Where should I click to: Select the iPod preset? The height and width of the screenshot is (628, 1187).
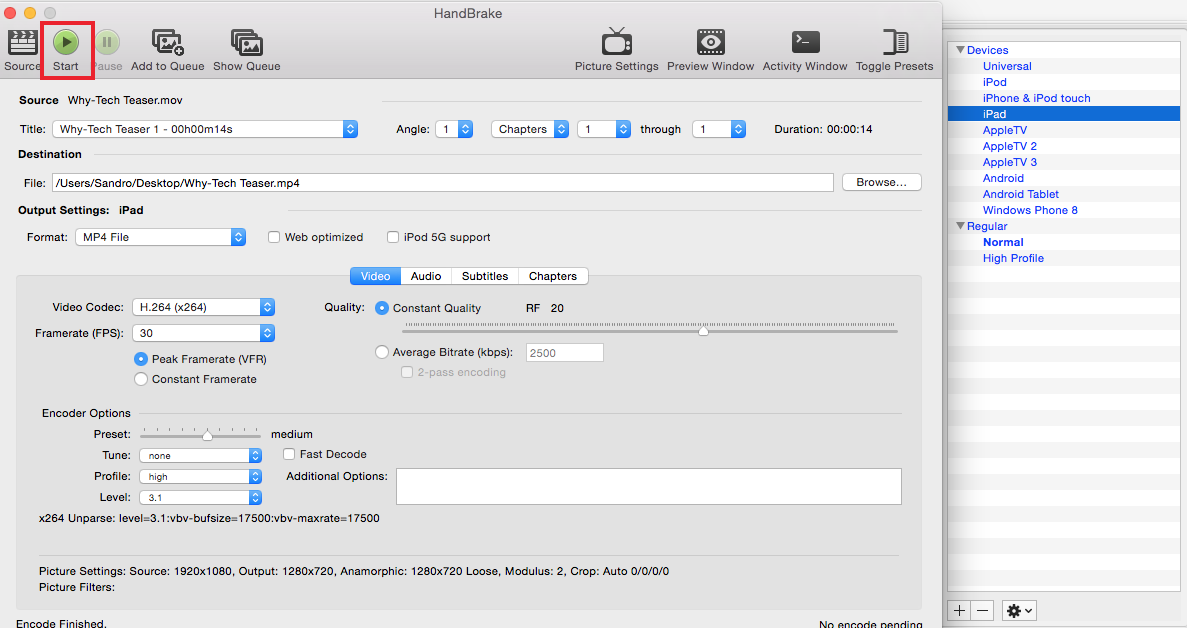point(995,82)
